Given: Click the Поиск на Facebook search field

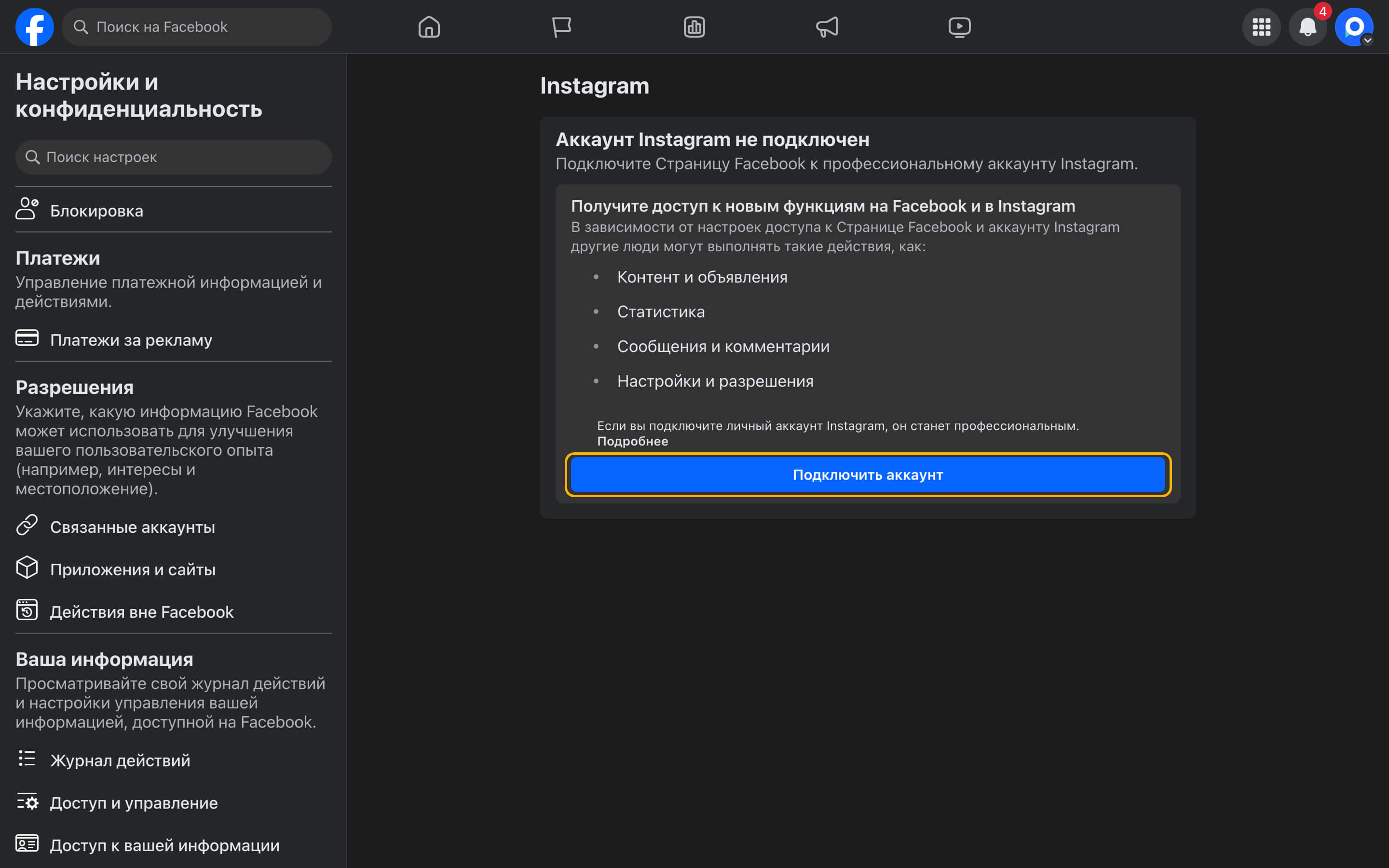Looking at the screenshot, I should 197,27.
